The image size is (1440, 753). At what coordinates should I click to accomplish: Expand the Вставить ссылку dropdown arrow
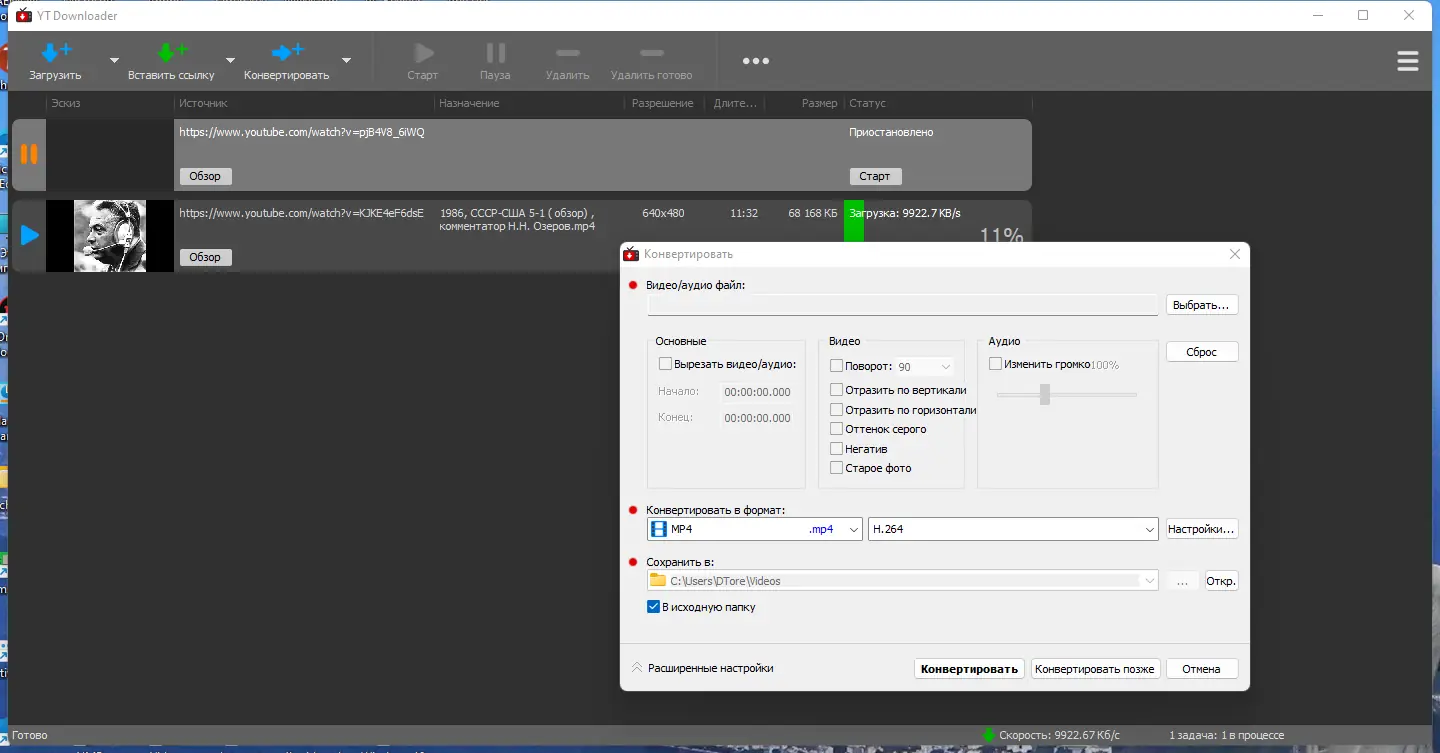click(230, 60)
